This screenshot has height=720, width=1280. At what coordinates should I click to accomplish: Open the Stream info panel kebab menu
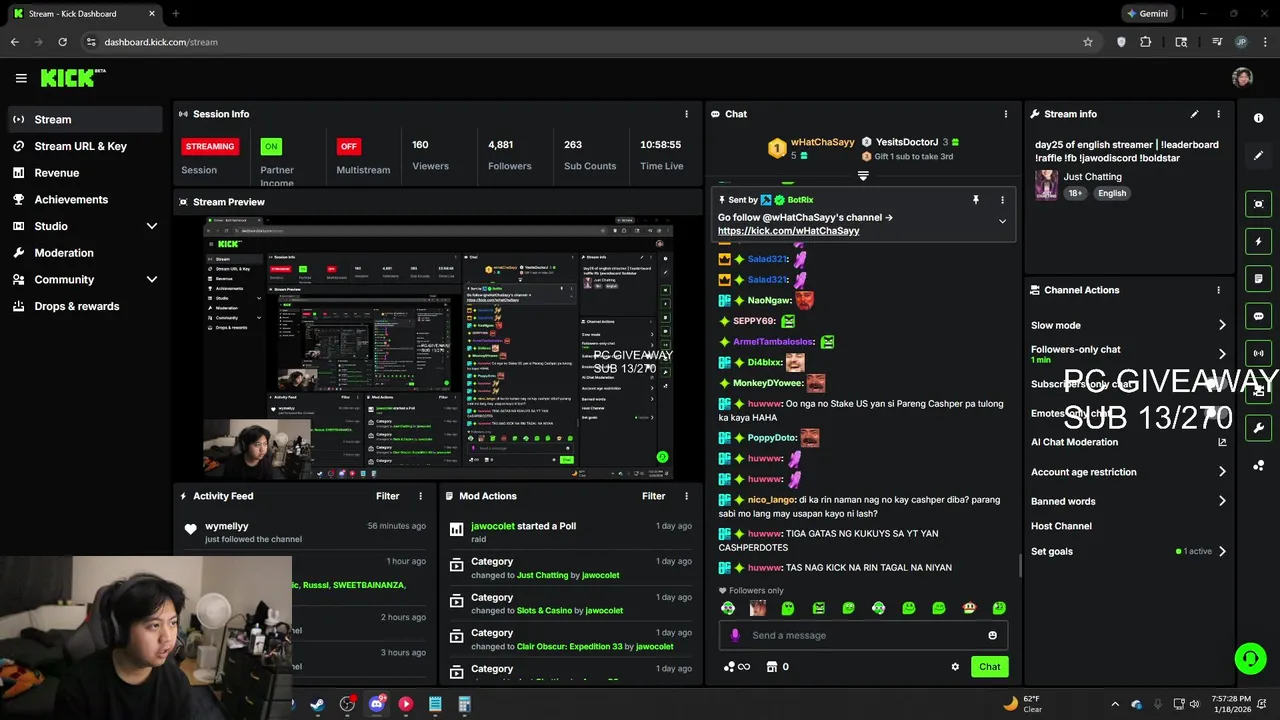pyautogui.click(x=1218, y=114)
